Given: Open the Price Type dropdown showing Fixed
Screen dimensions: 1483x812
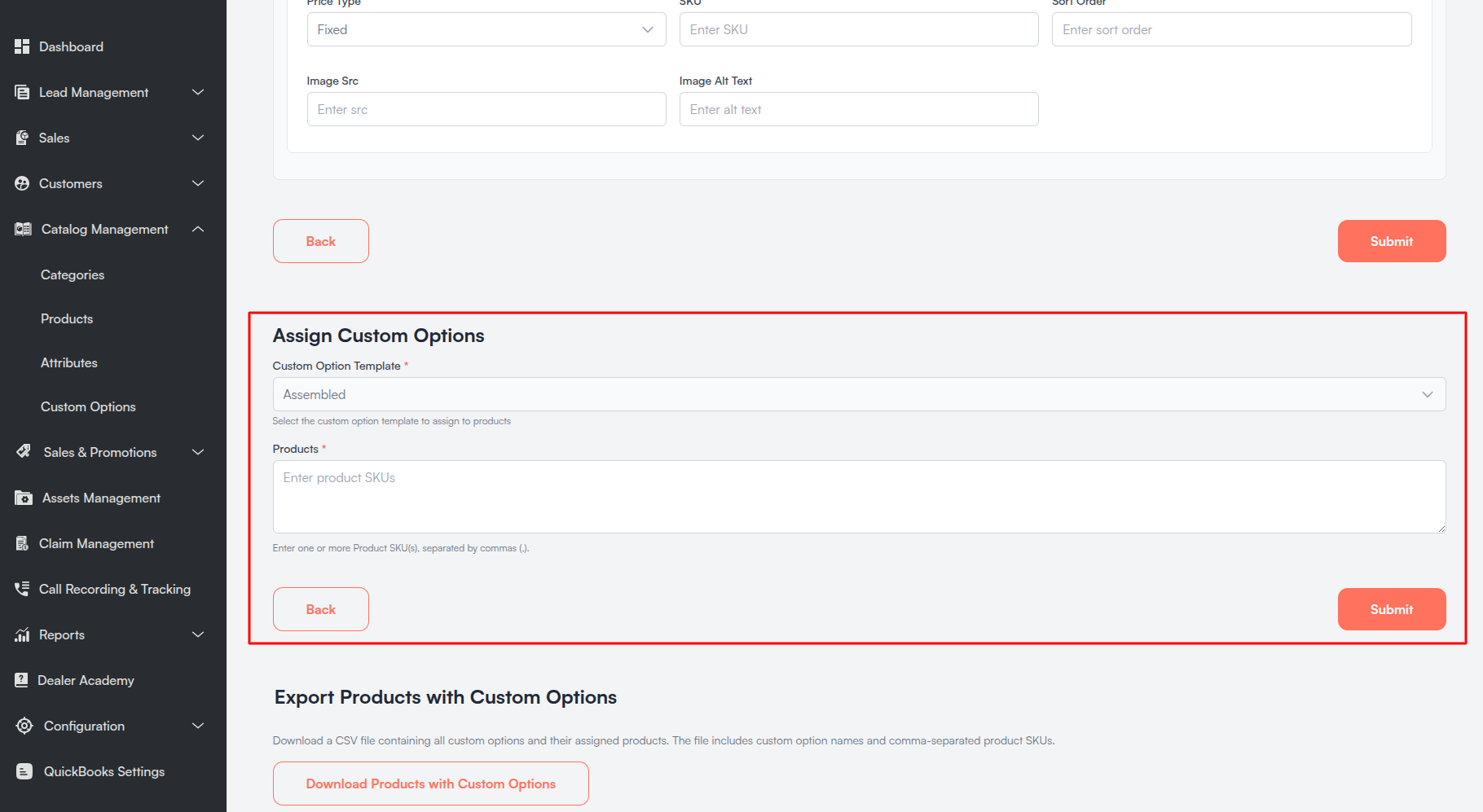Looking at the screenshot, I should click(x=486, y=29).
